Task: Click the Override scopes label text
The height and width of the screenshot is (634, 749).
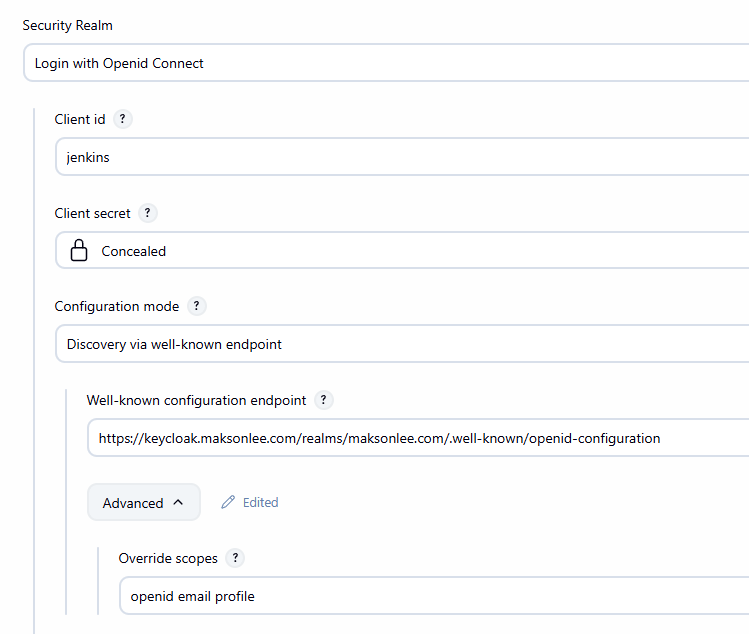Action: [x=168, y=558]
